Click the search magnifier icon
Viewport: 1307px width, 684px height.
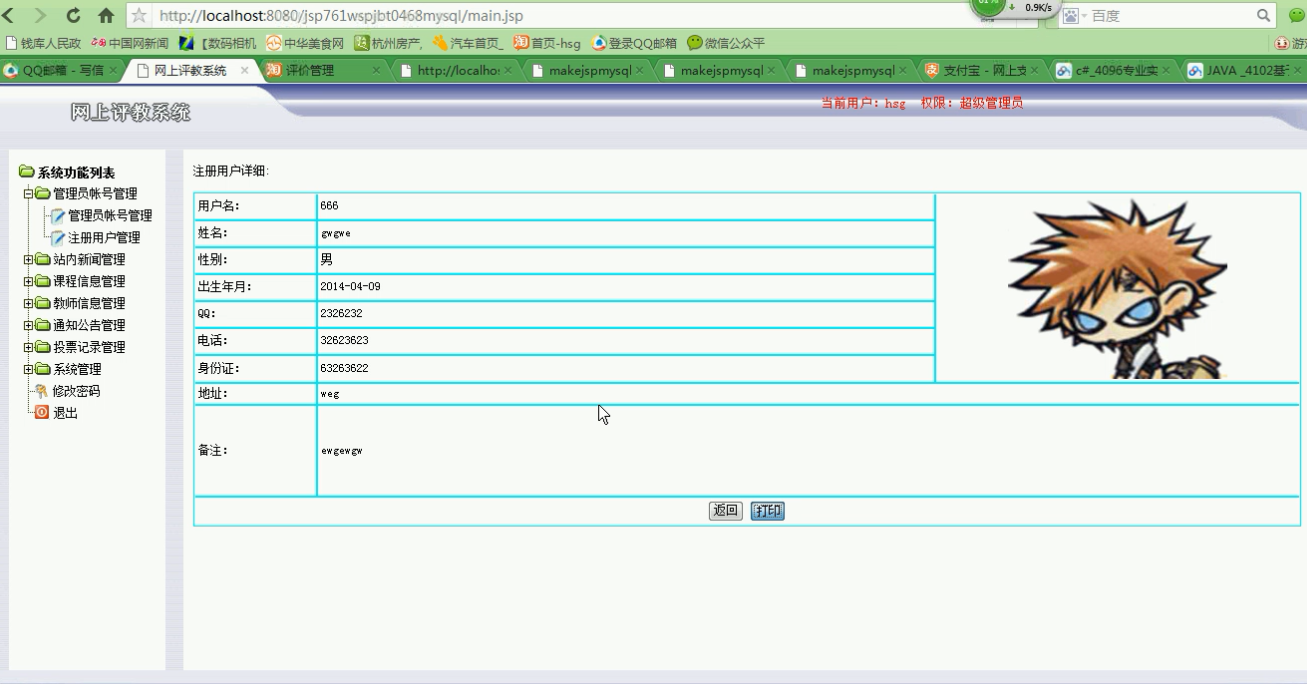tap(1264, 15)
